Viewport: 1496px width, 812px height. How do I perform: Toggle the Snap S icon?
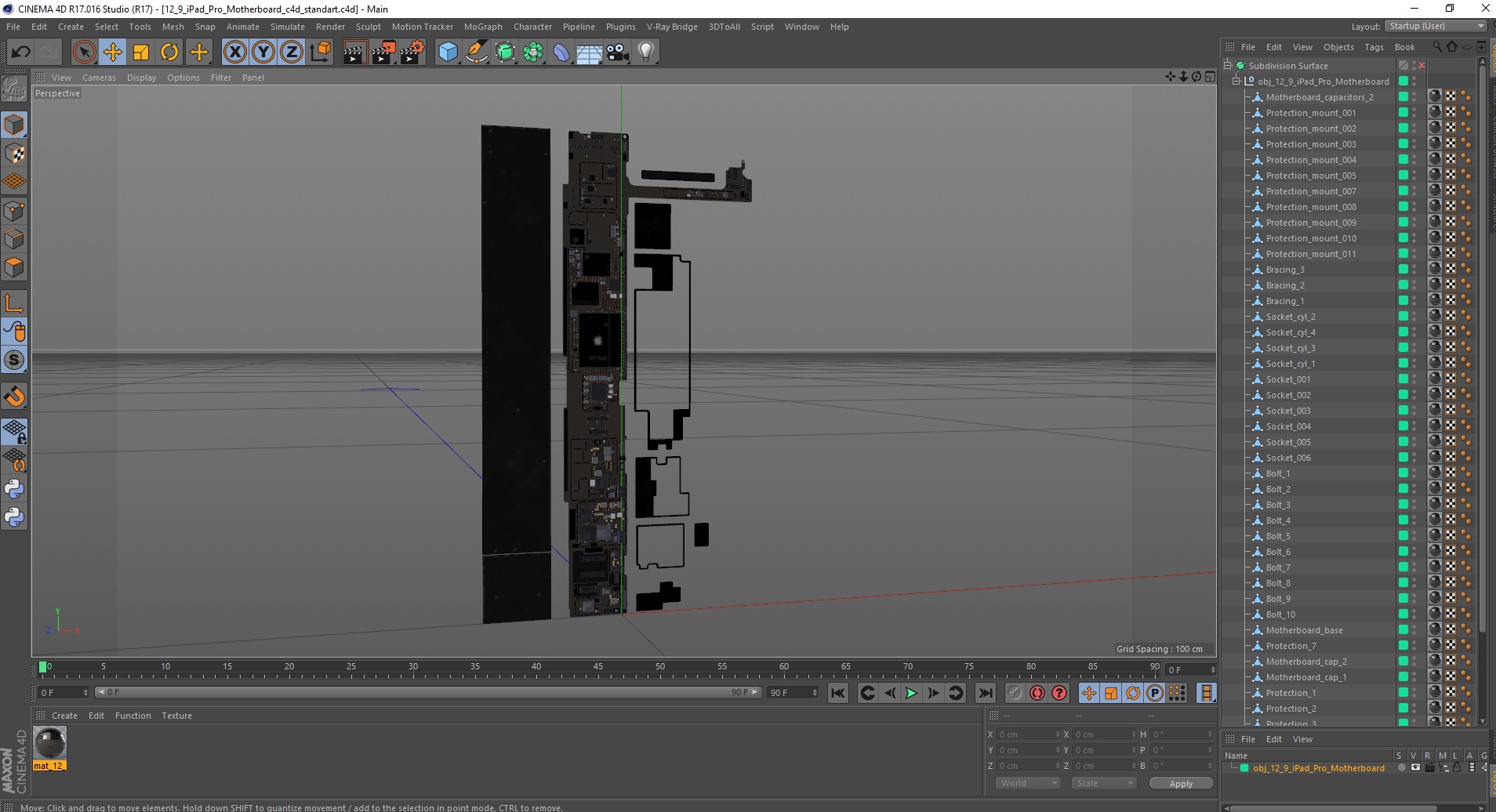14,361
